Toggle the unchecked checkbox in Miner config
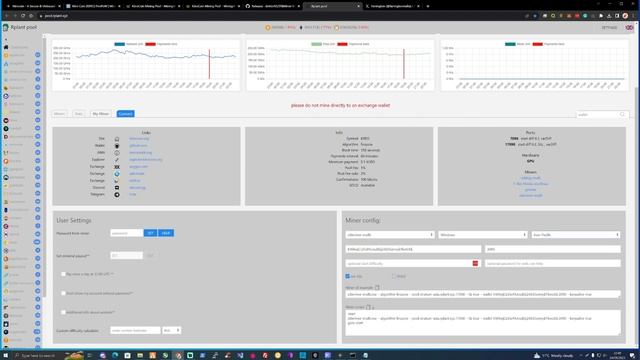The image size is (640, 360). pos(394,276)
